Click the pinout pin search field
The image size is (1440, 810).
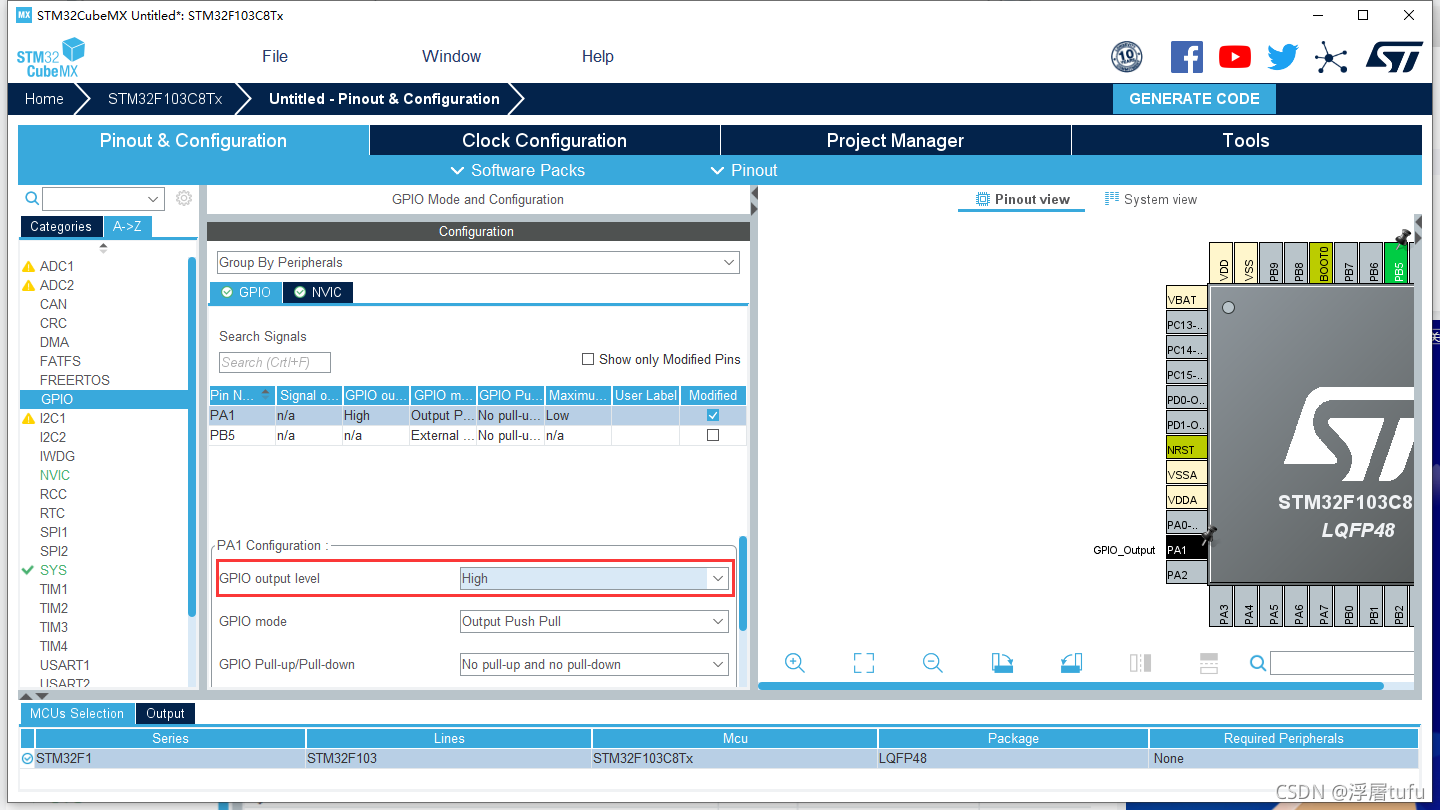[x=1342, y=662]
